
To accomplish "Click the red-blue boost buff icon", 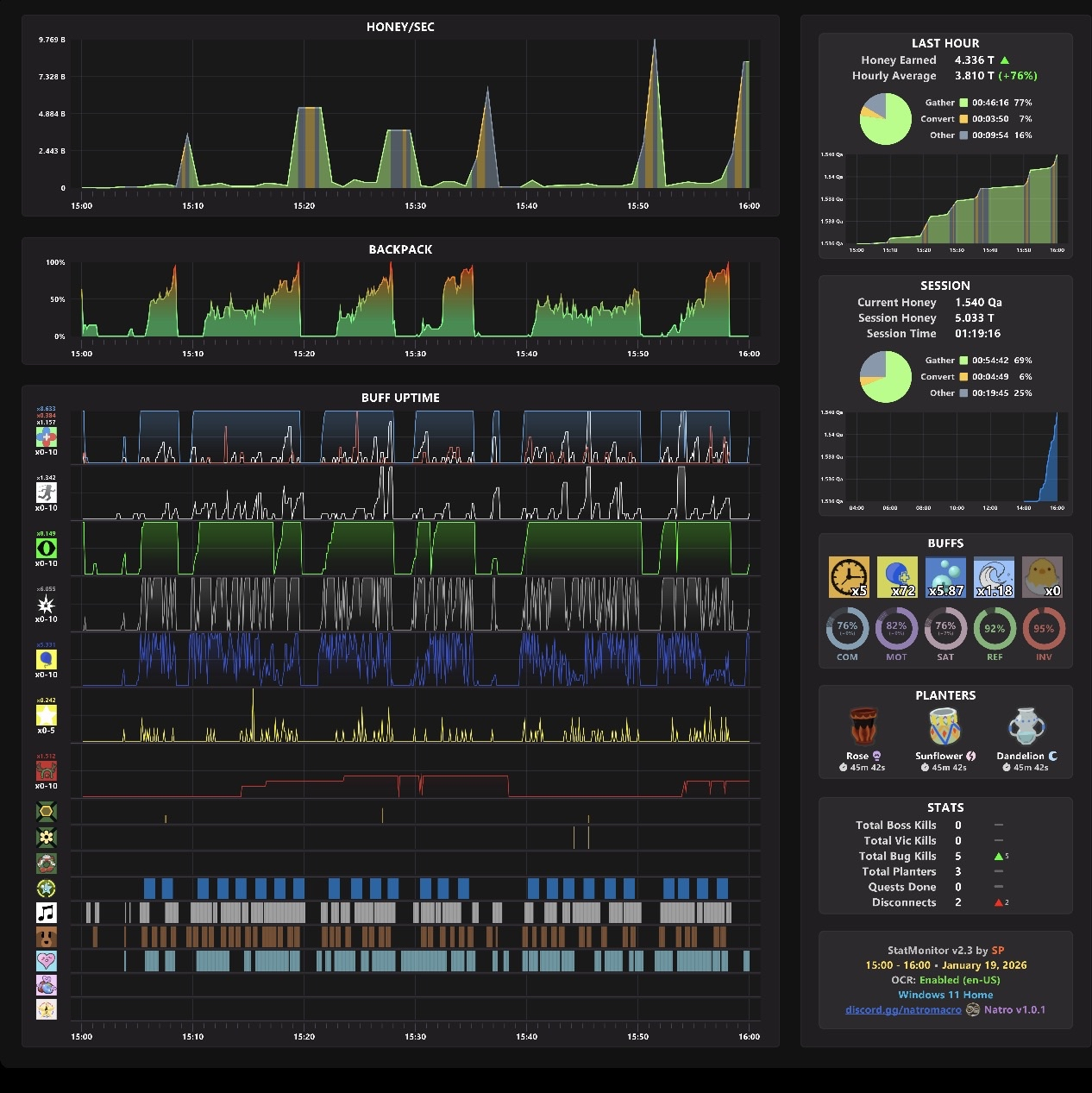I will coord(47,437).
